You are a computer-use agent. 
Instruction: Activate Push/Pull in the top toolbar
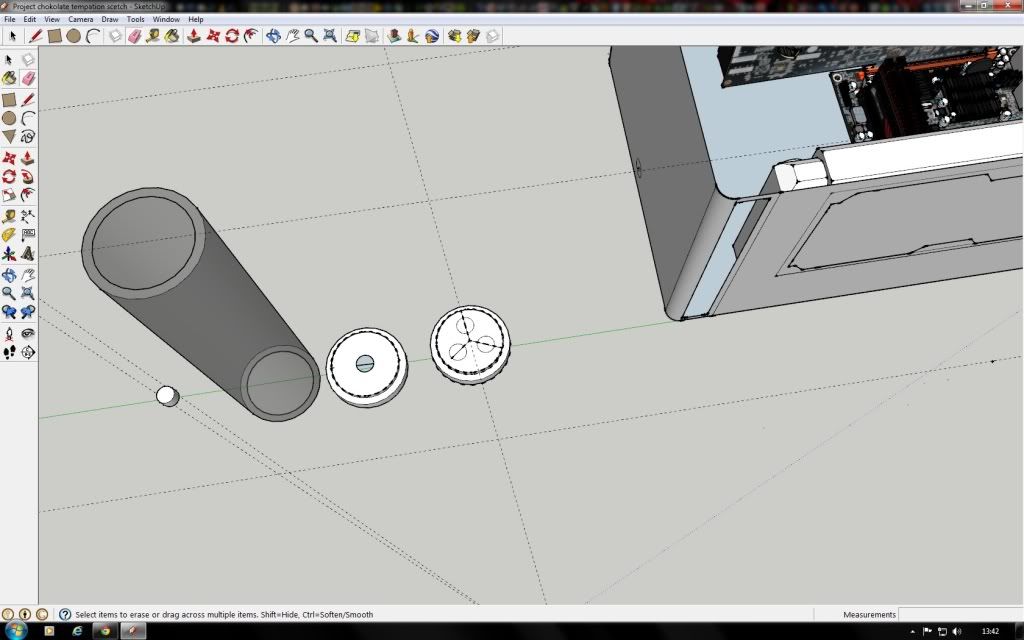[x=193, y=36]
